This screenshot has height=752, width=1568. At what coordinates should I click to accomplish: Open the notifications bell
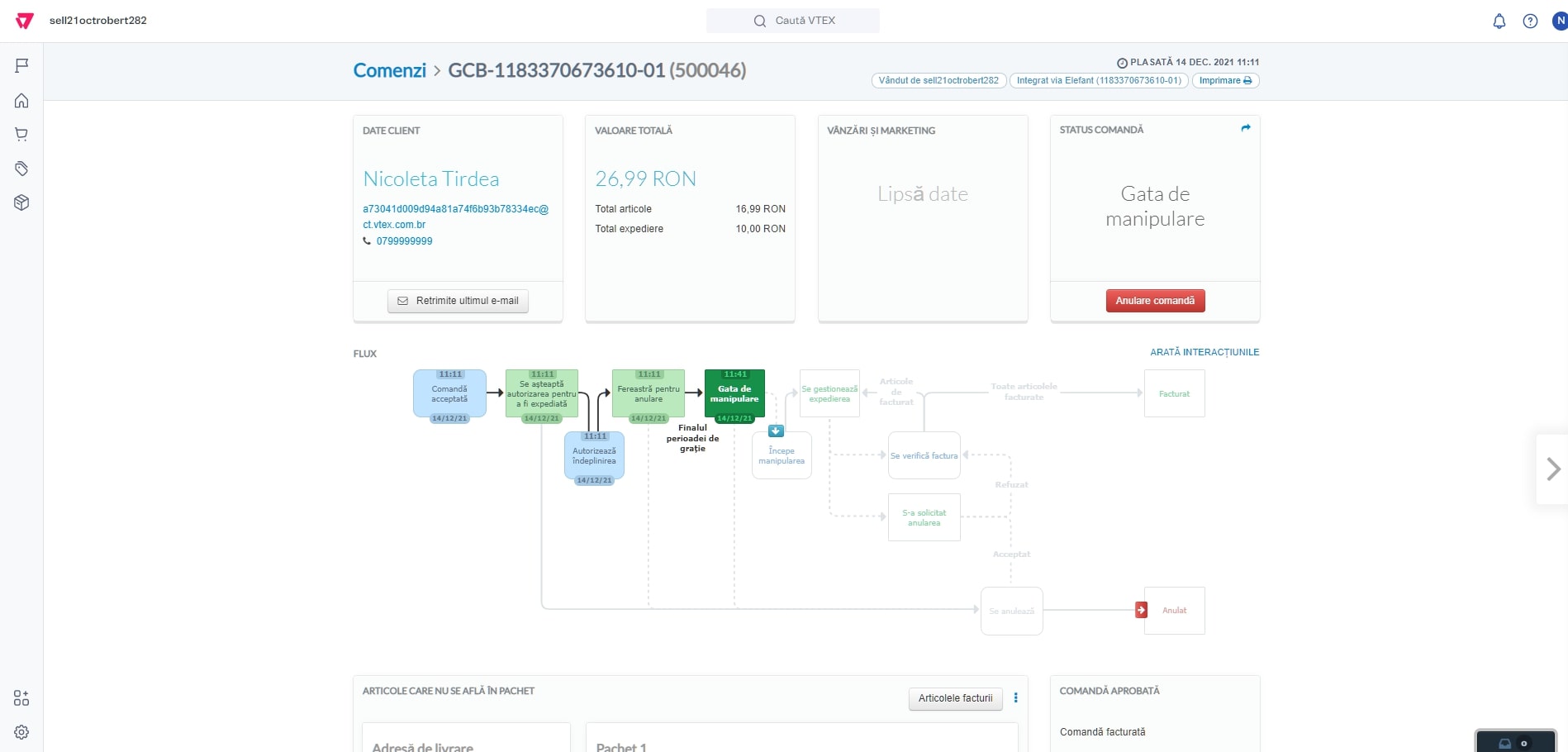1499,21
